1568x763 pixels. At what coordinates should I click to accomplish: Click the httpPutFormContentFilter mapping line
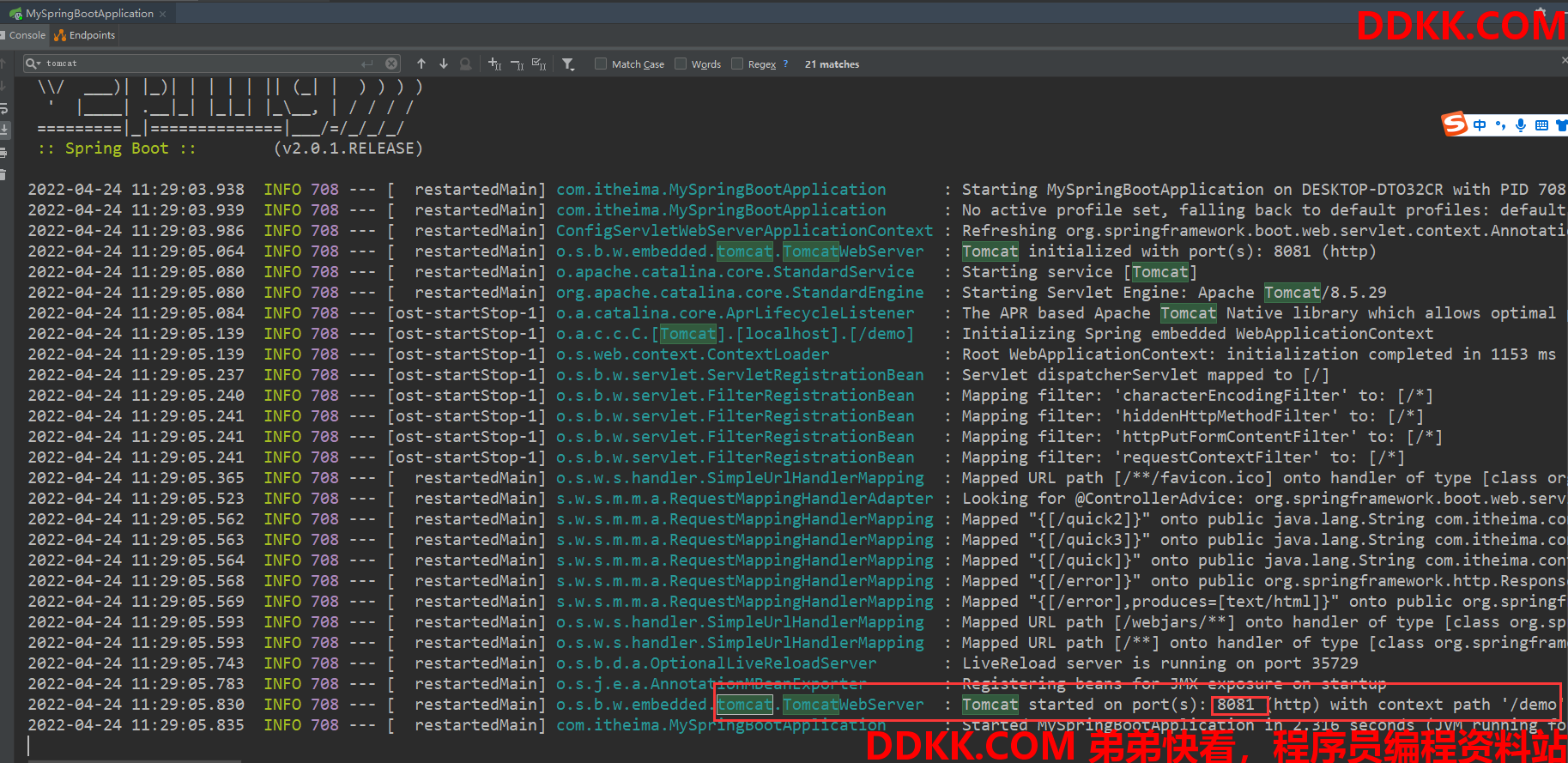click(x=1202, y=437)
